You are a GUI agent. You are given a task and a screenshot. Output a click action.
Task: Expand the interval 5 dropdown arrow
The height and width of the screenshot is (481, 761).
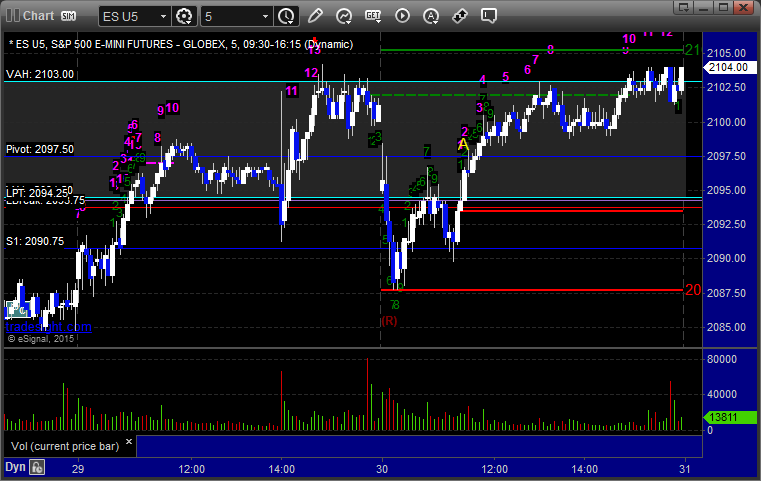point(265,17)
